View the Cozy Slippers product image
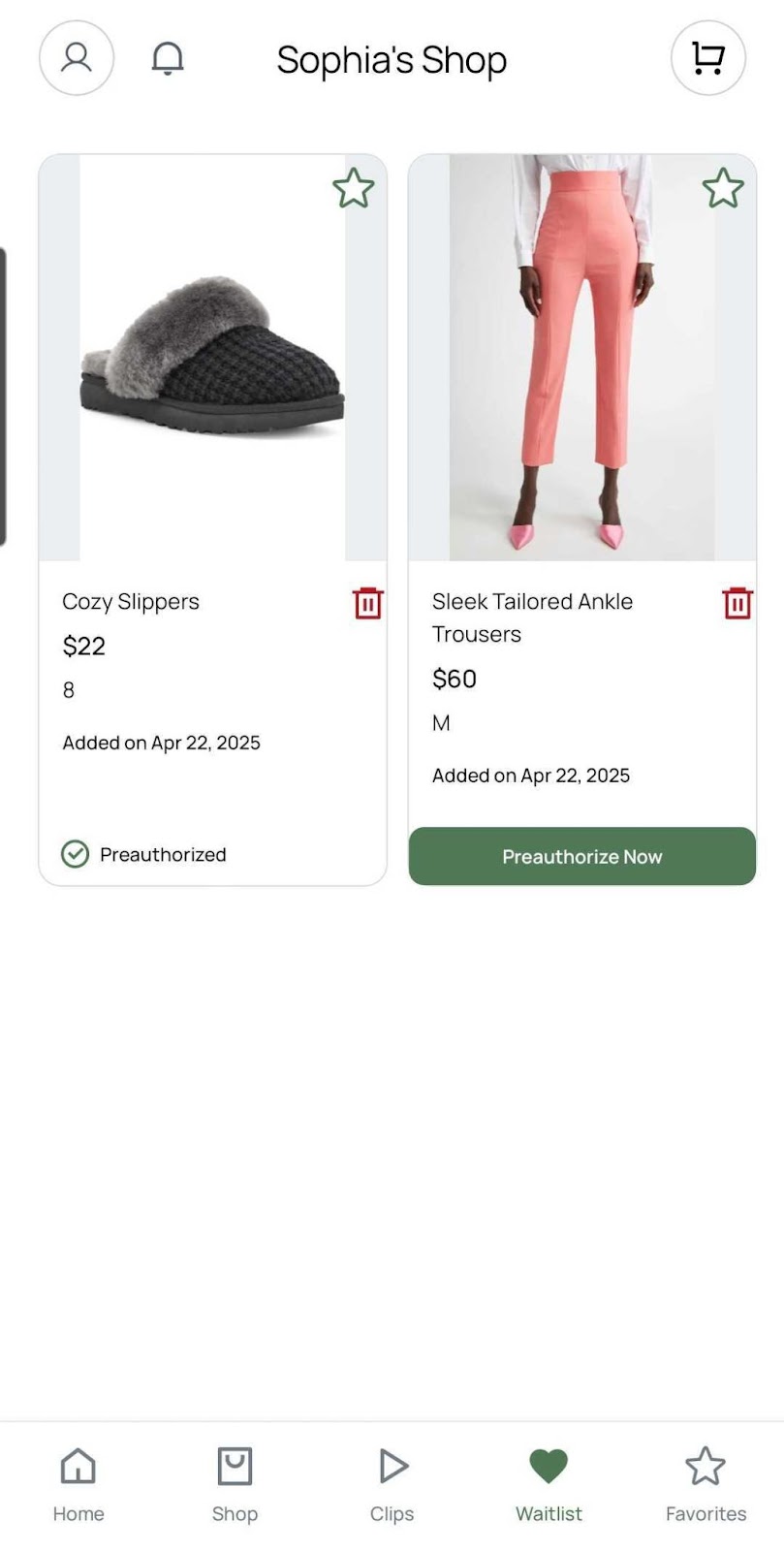Viewport: 784px width, 1551px height. (212, 358)
